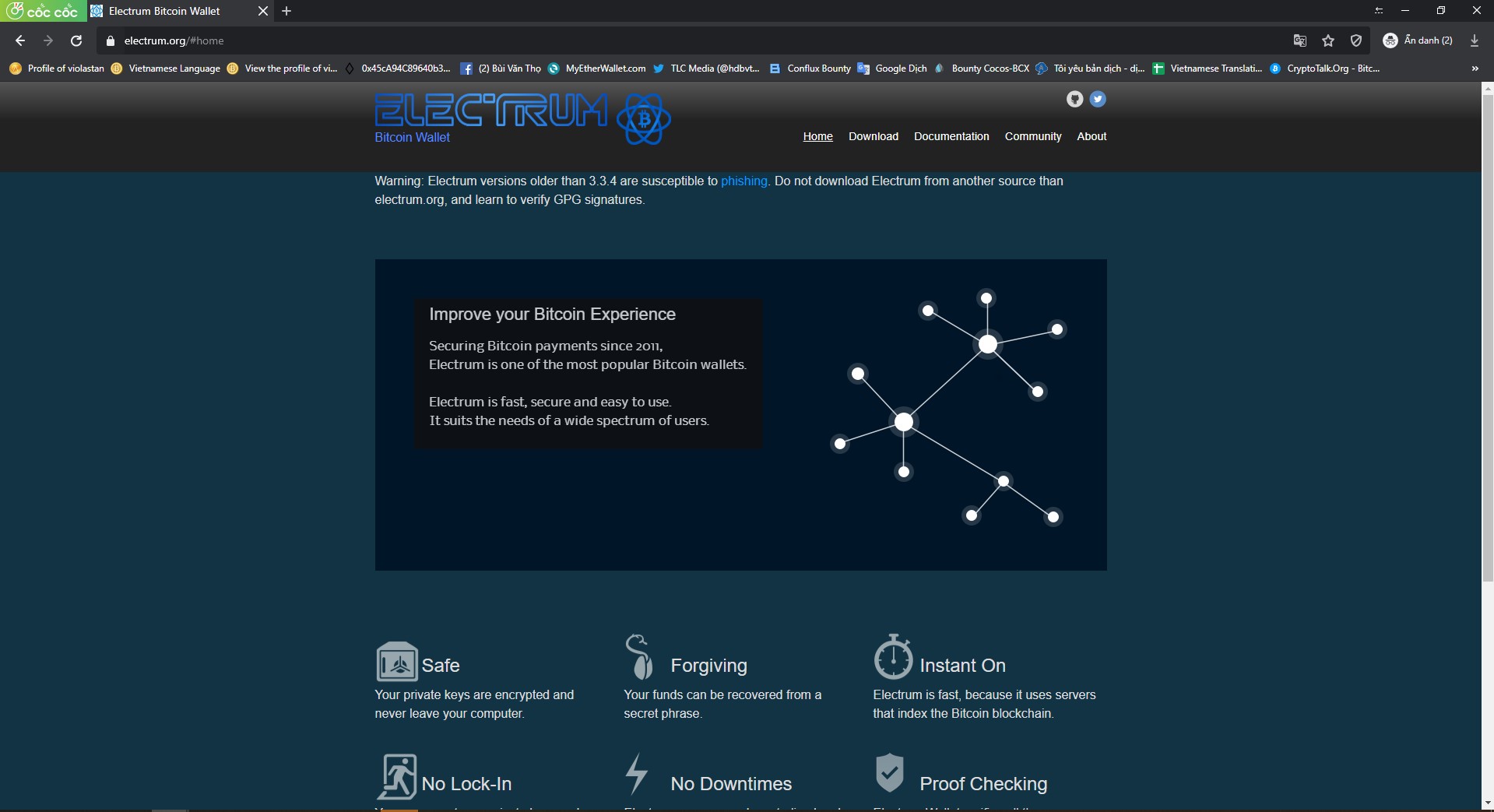Click the Twitter icon in site header
This screenshot has height=812, width=1494.
[x=1098, y=99]
